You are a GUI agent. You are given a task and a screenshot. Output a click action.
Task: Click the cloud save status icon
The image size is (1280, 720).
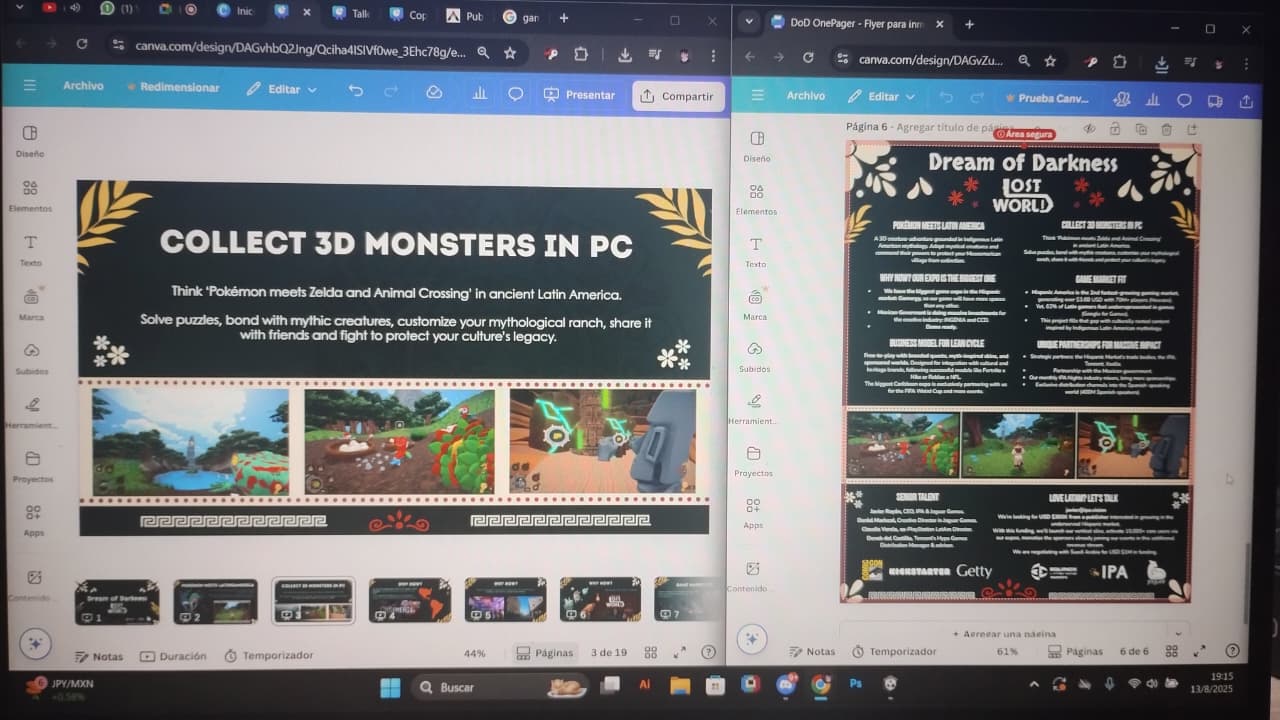click(434, 91)
